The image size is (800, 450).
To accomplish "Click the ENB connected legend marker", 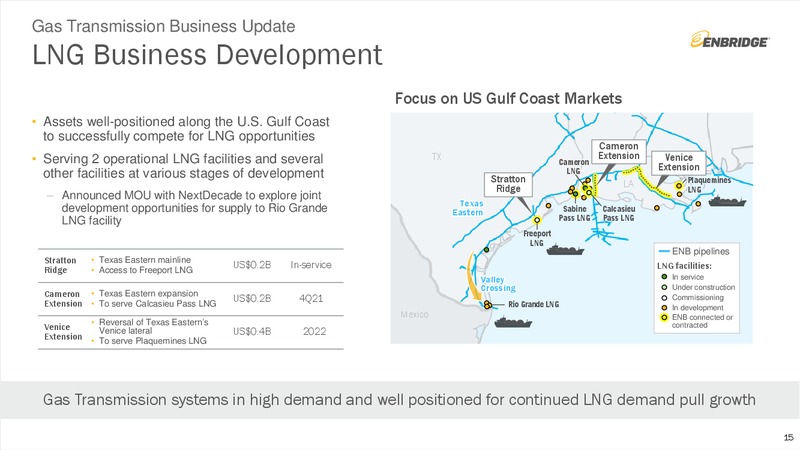I will pyautogui.click(x=664, y=317).
